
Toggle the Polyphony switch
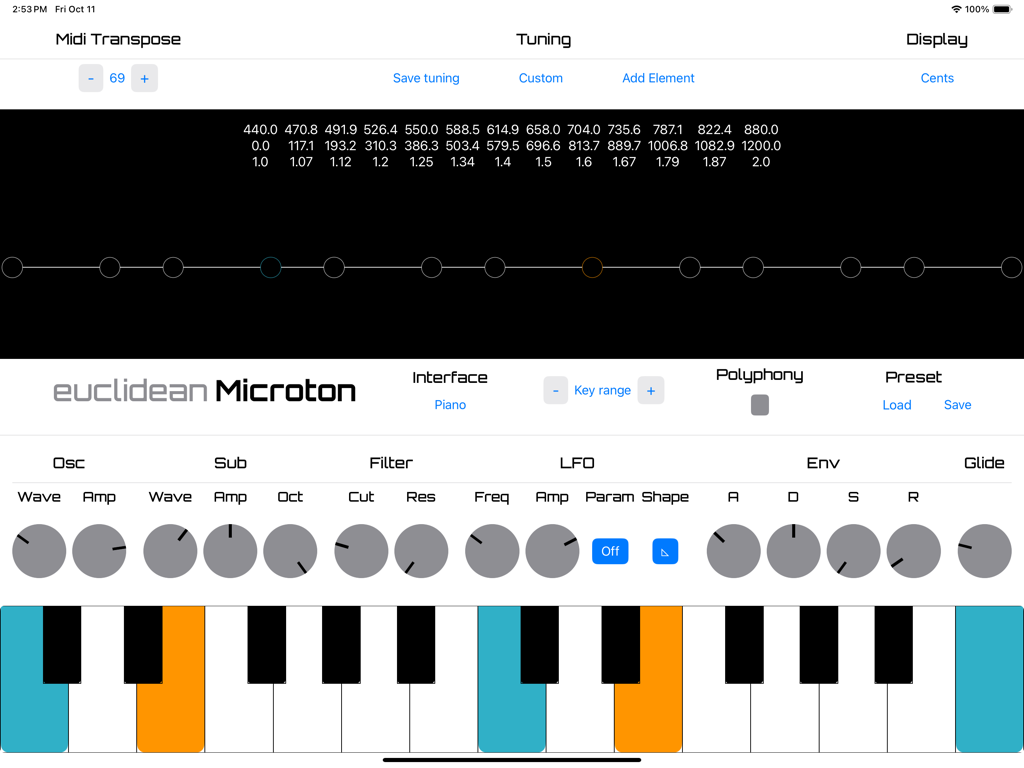759,405
